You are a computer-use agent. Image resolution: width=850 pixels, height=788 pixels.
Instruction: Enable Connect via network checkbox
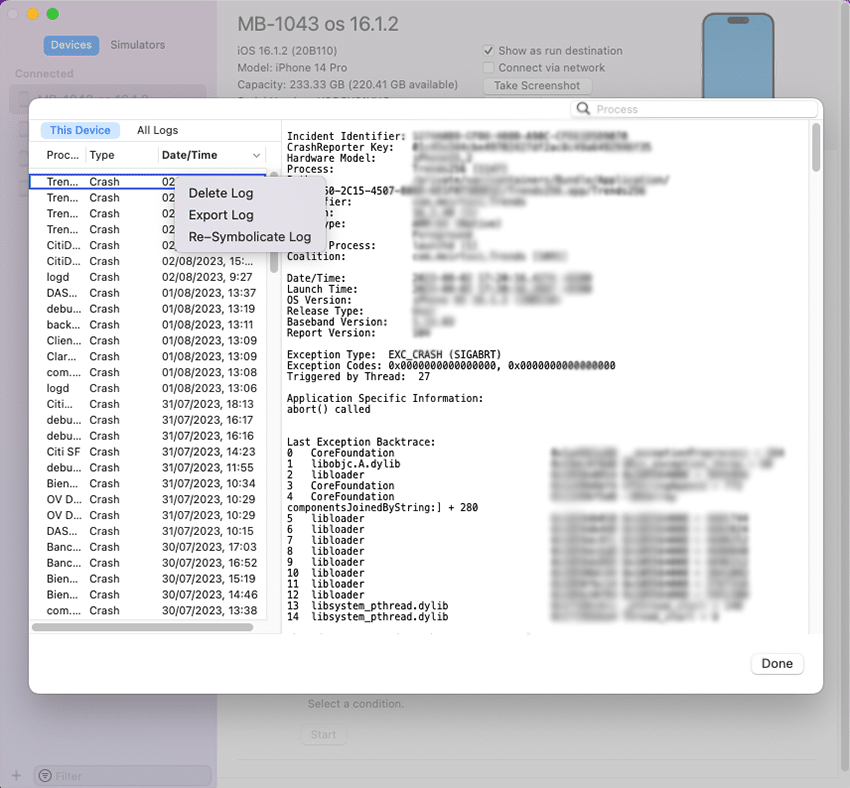pyautogui.click(x=488, y=68)
